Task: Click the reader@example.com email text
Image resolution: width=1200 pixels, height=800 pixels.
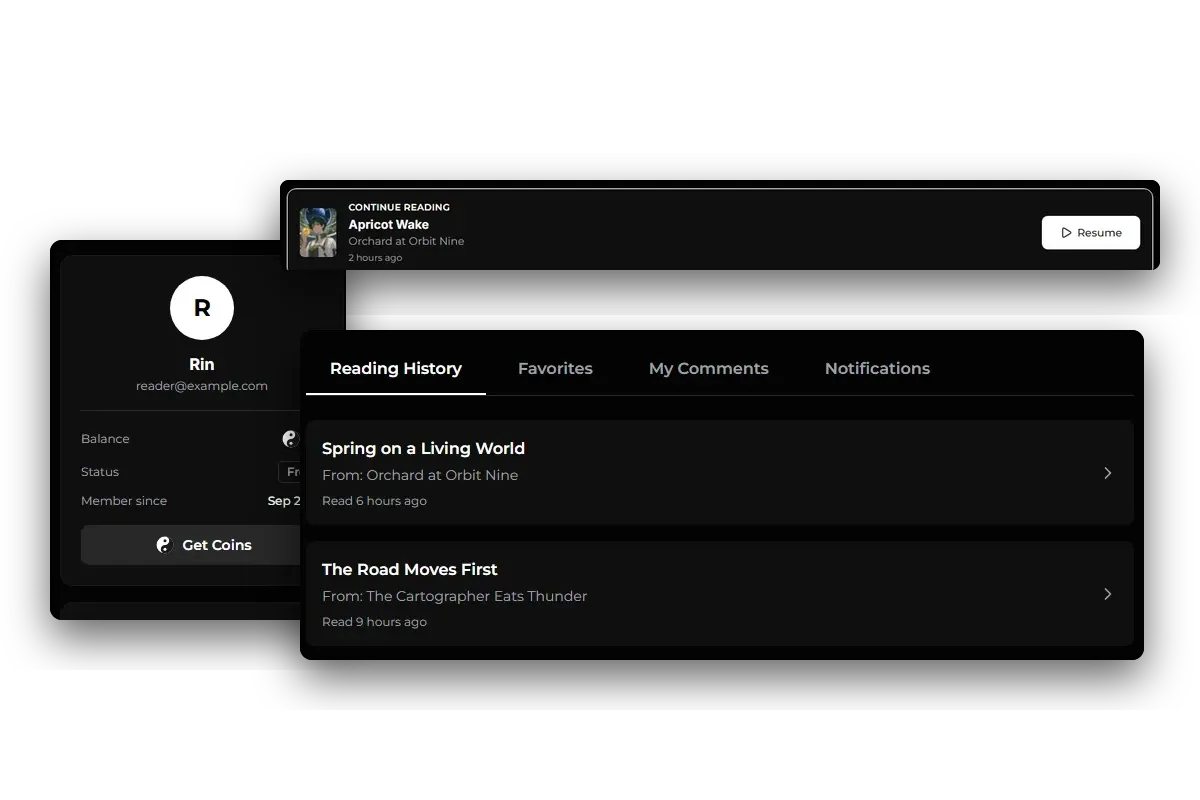Action: (202, 386)
